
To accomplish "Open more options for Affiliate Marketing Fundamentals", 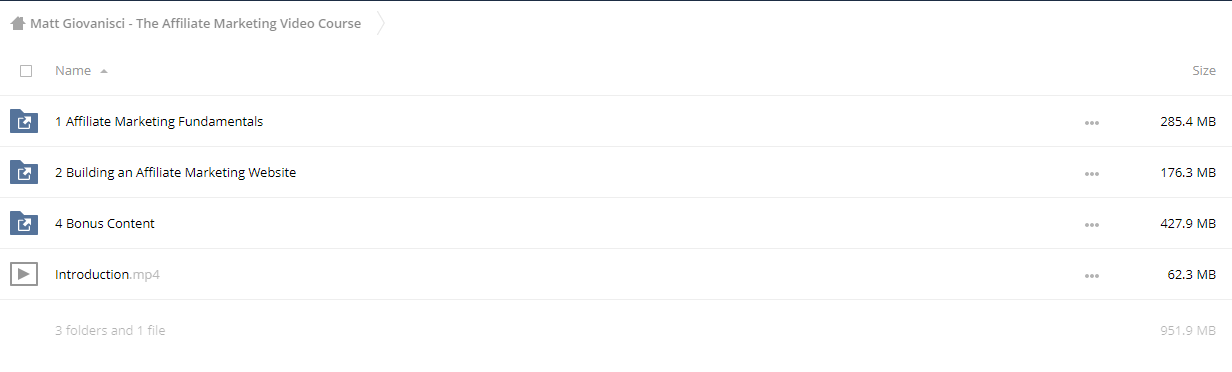I will pyautogui.click(x=1092, y=123).
